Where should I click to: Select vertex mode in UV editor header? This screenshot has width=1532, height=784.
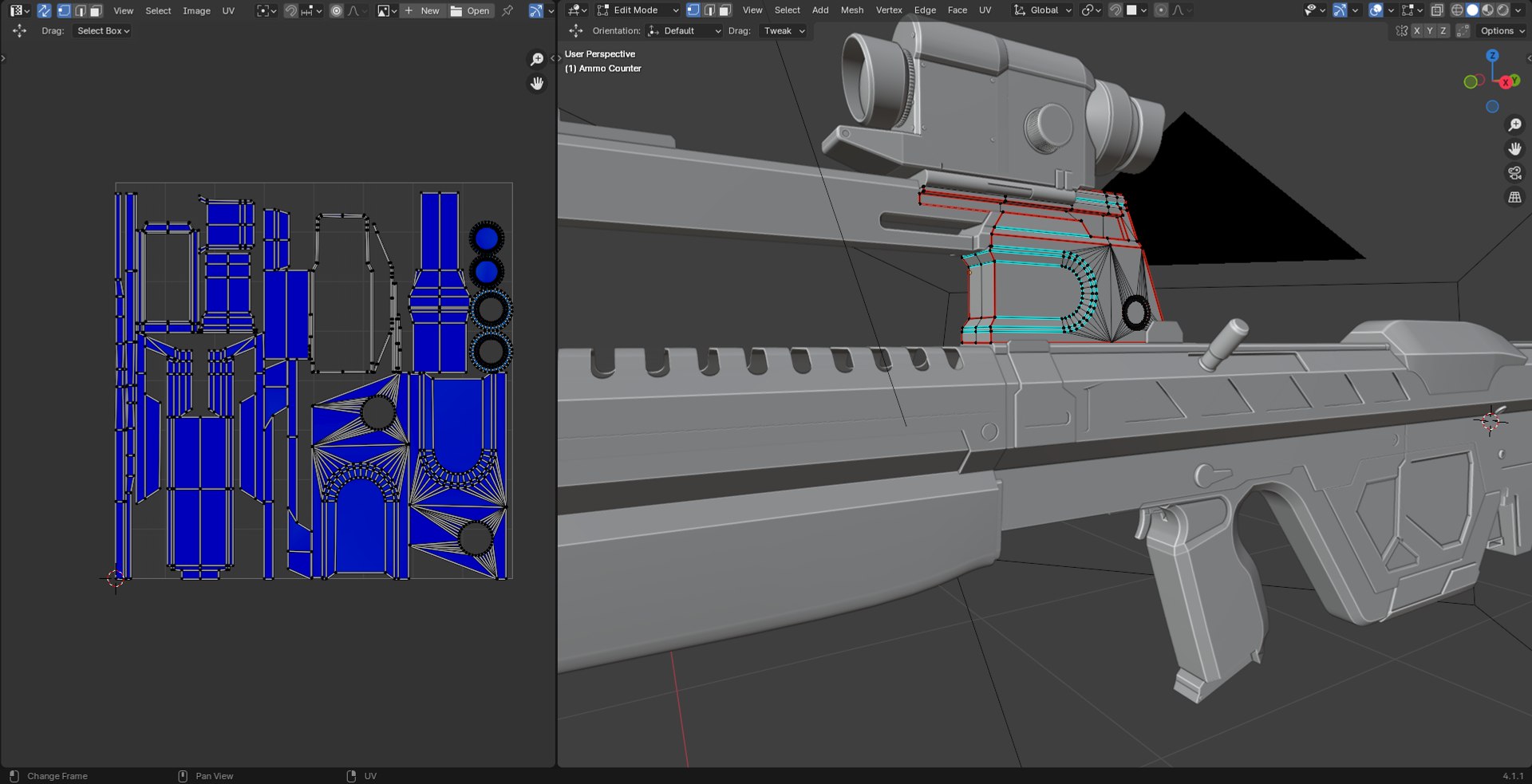(x=64, y=10)
